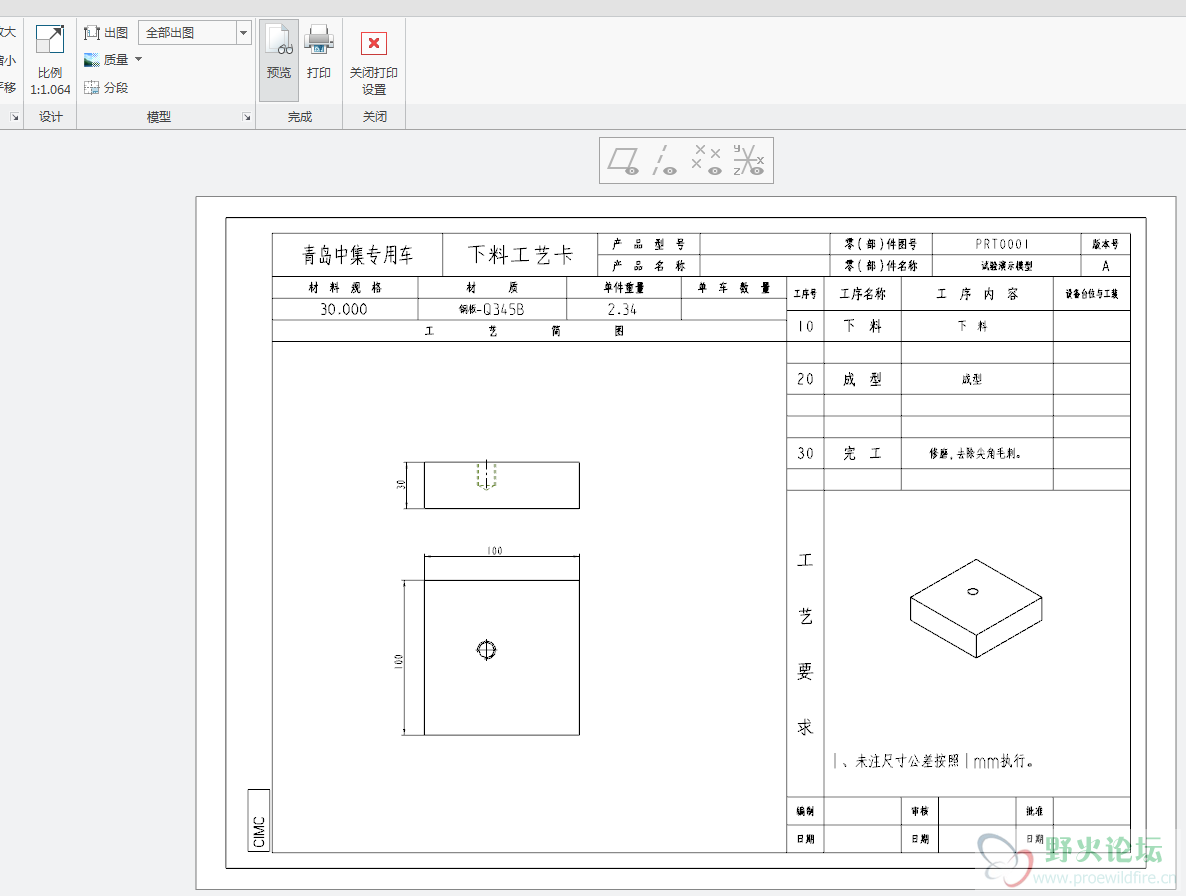Screen dimensions: 1186x896
Task: Click the 工艺简图 header row
Action: (529, 331)
